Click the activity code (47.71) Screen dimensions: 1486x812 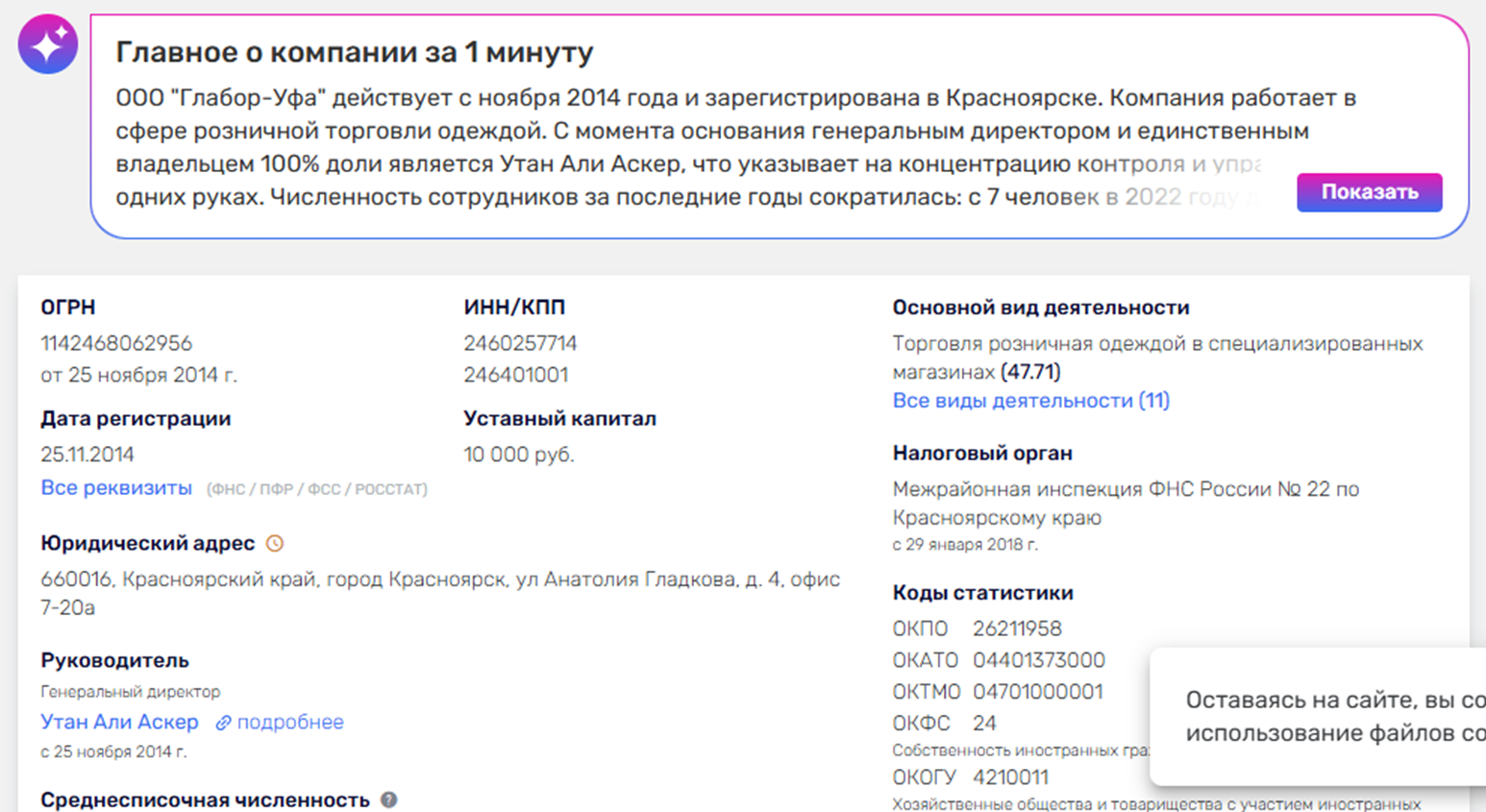pos(1030,372)
